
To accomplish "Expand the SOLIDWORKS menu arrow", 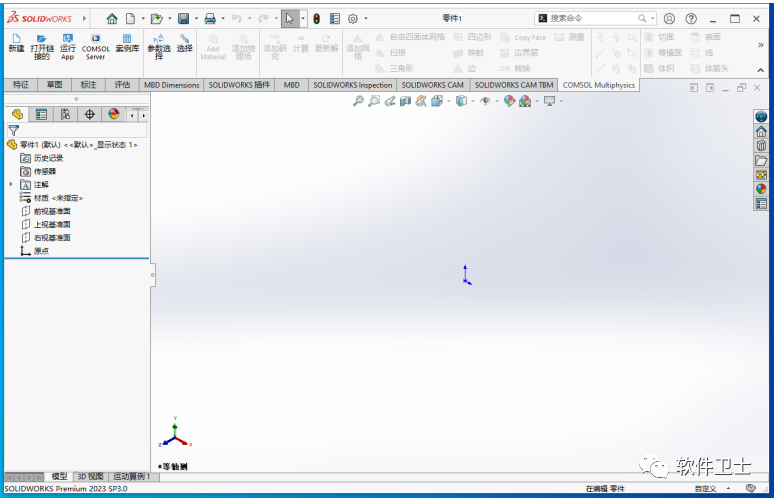I will pos(85,19).
